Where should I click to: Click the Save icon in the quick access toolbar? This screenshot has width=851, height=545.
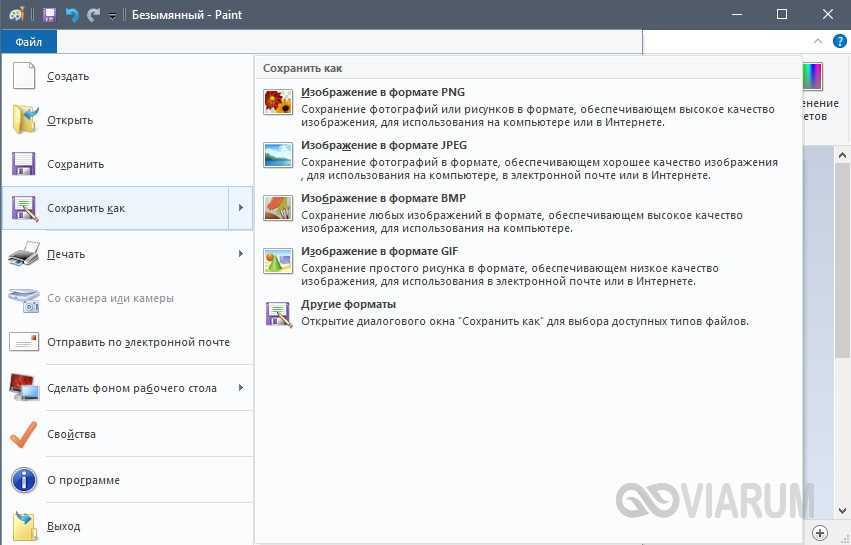click(49, 14)
